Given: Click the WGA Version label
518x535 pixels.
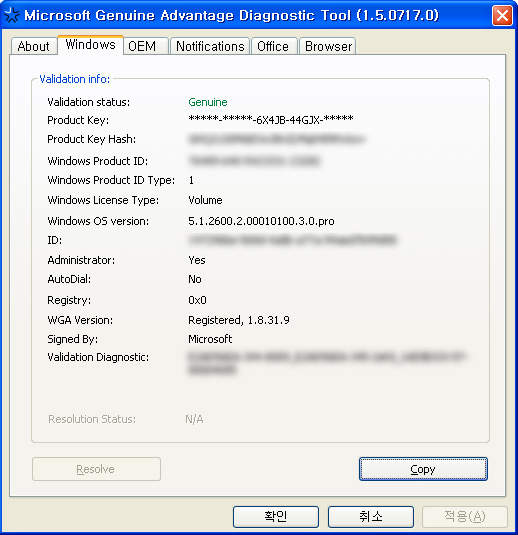Looking at the screenshot, I should (80, 320).
